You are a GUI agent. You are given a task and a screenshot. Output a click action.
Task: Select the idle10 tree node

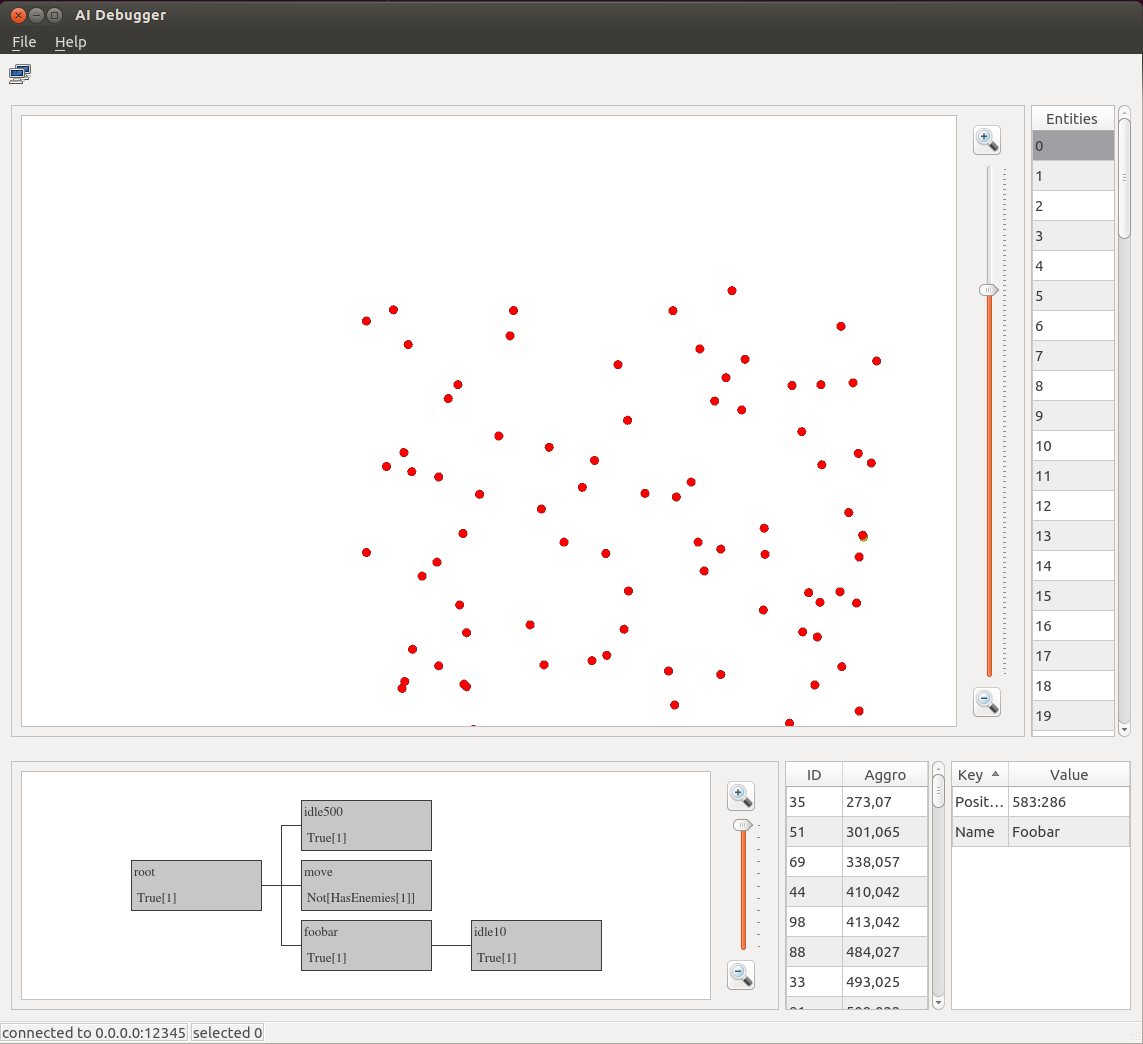(537, 945)
